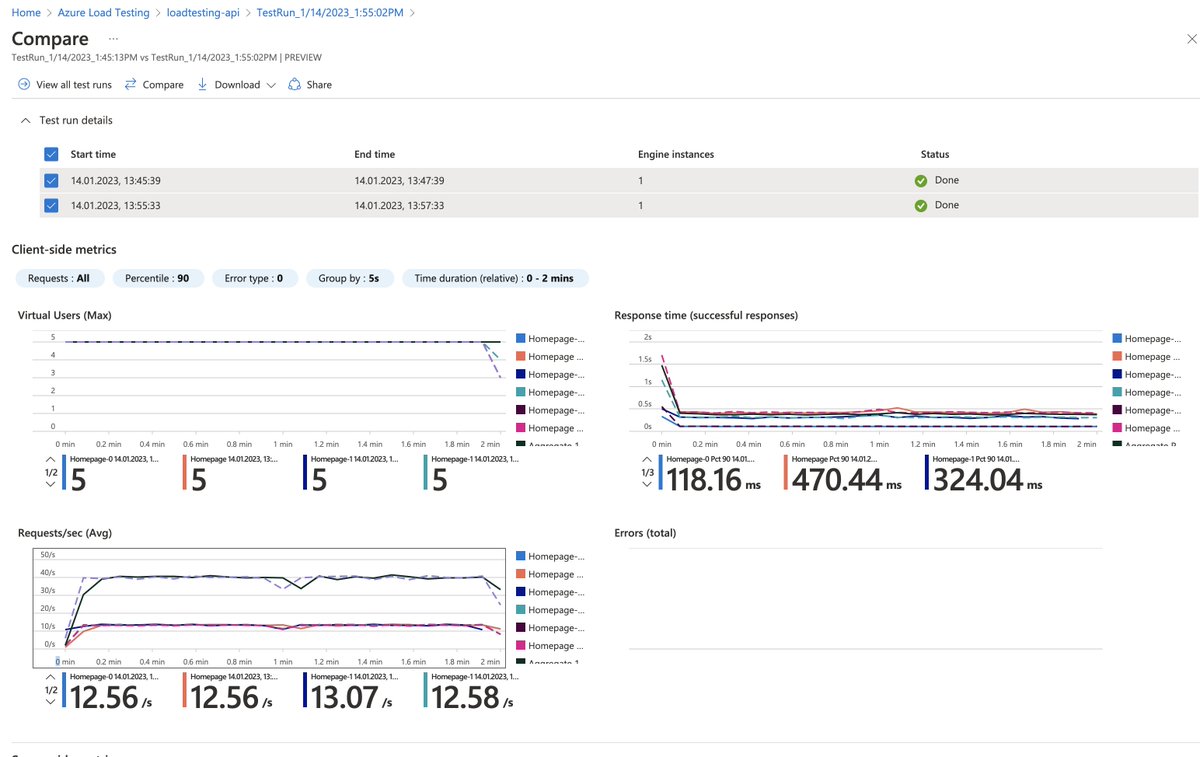Collapse the Test run details section
This screenshot has width=1200, height=757.
coord(26,121)
